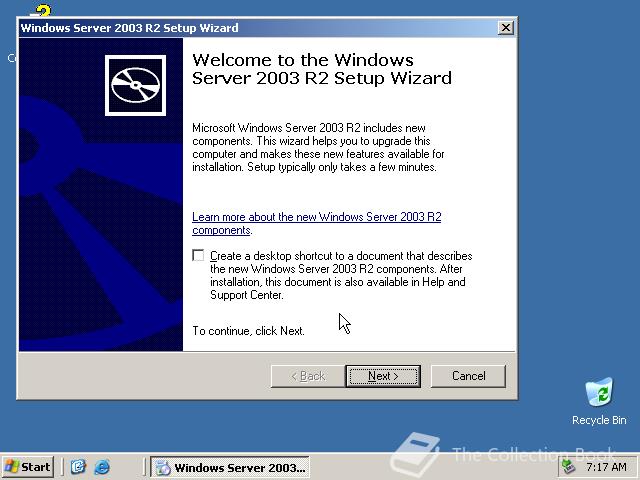Open the Start menu

(x=28, y=467)
